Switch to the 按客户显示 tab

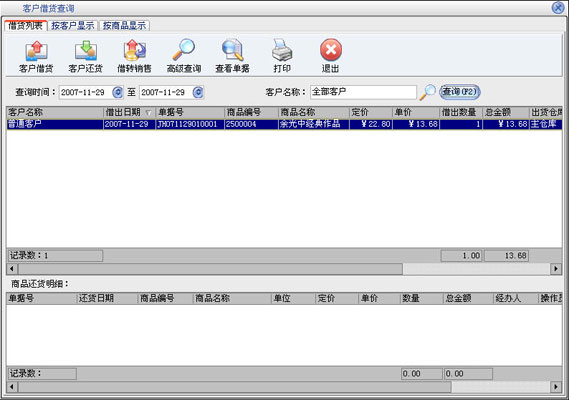(x=73, y=25)
